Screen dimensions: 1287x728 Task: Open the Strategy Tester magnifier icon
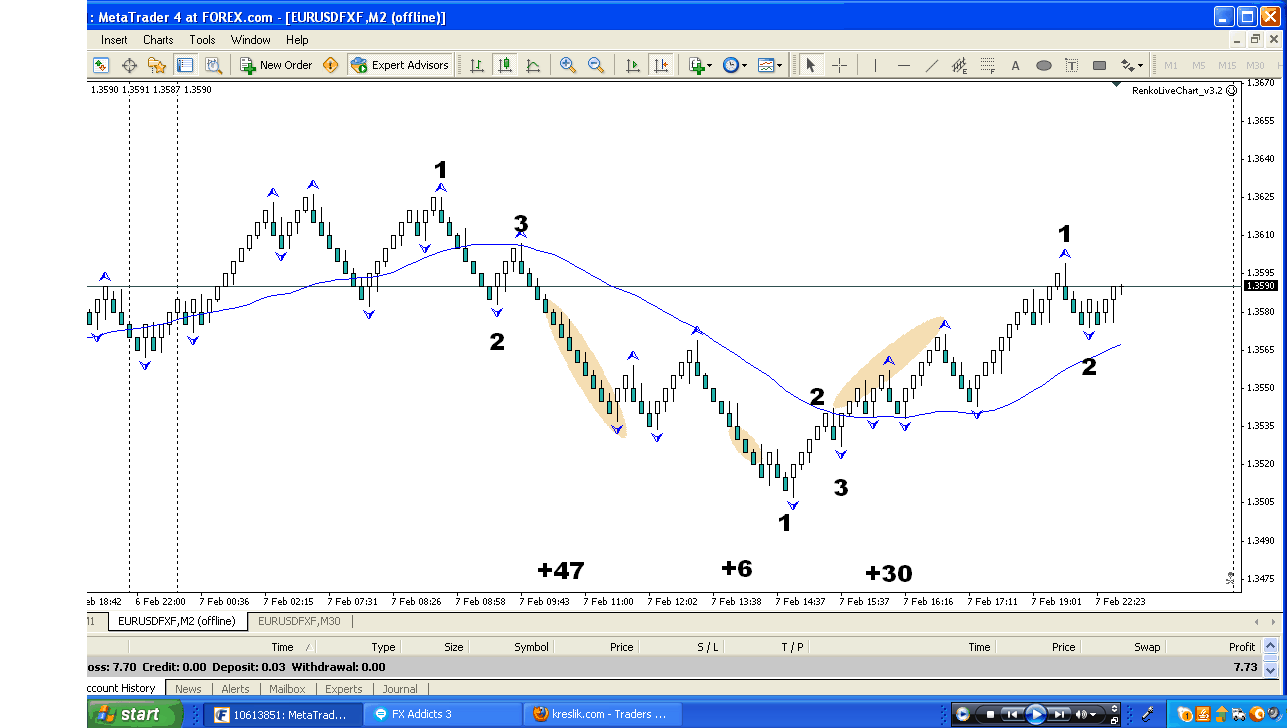click(x=213, y=65)
